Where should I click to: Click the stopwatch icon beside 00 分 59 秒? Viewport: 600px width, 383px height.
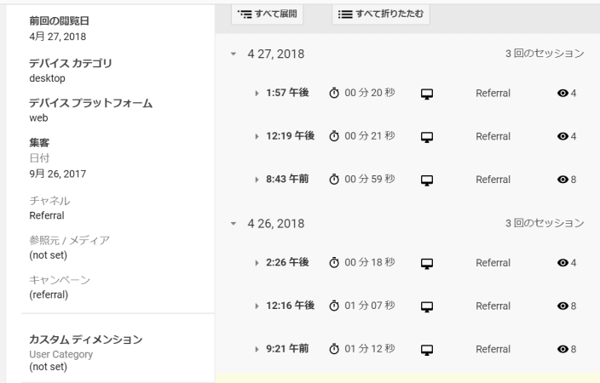[334, 179]
